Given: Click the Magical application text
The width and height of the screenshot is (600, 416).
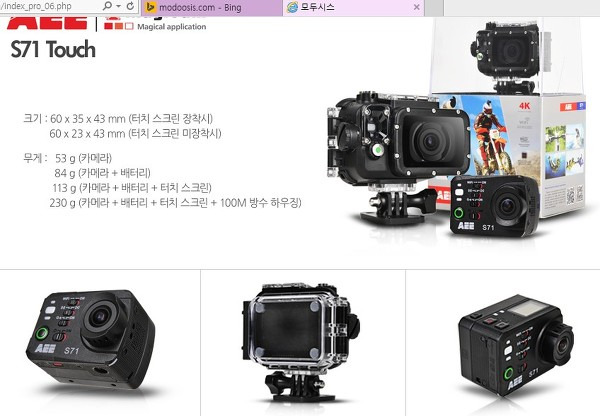Looking at the screenshot, I should tap(172, 27).
